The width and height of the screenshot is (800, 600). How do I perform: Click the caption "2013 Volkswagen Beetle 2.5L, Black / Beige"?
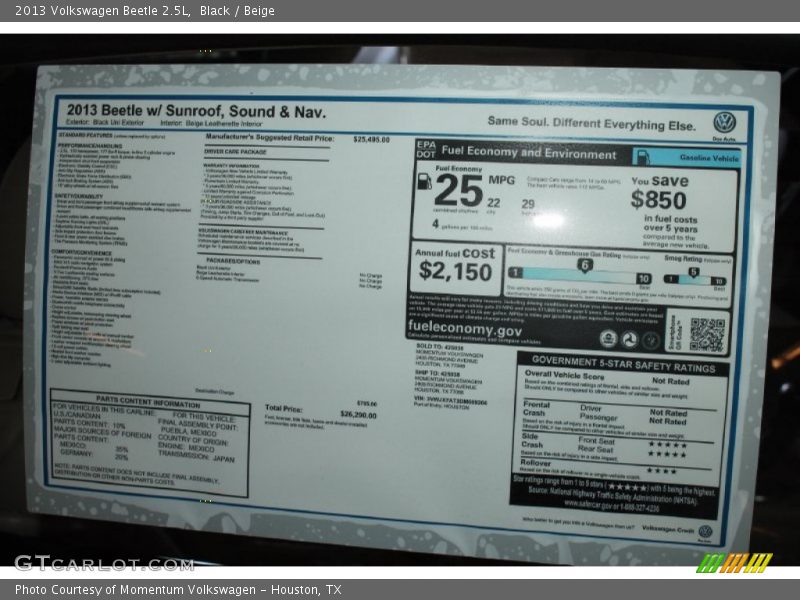(145, 11)
